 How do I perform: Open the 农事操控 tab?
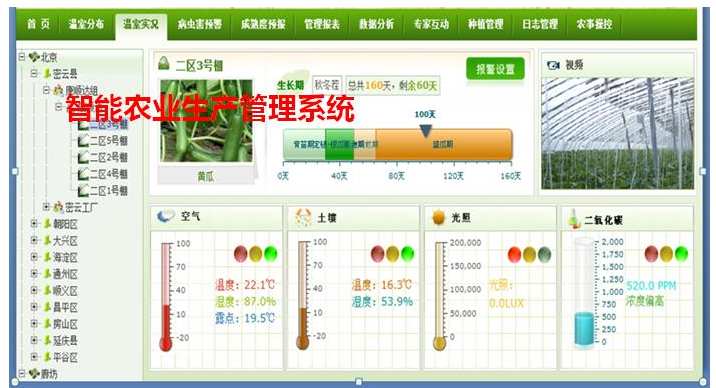[x=594, y=24]
